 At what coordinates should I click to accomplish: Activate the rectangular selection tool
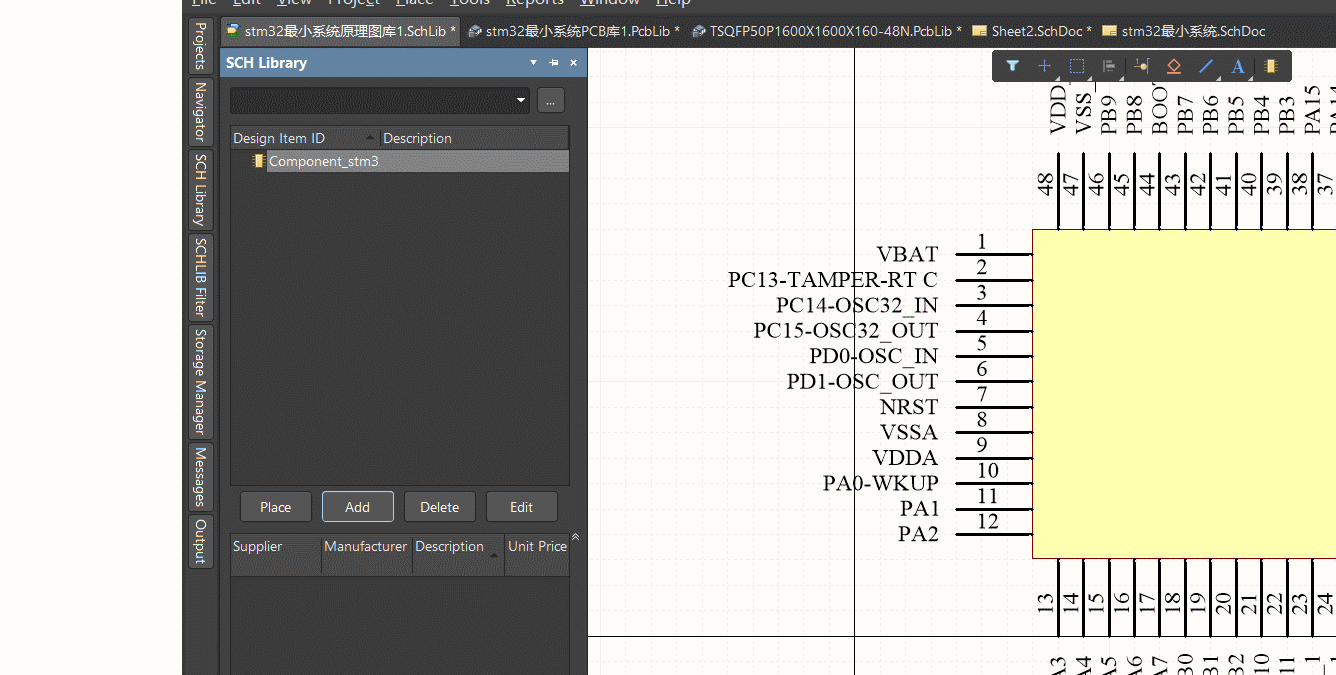[1076, 67]
